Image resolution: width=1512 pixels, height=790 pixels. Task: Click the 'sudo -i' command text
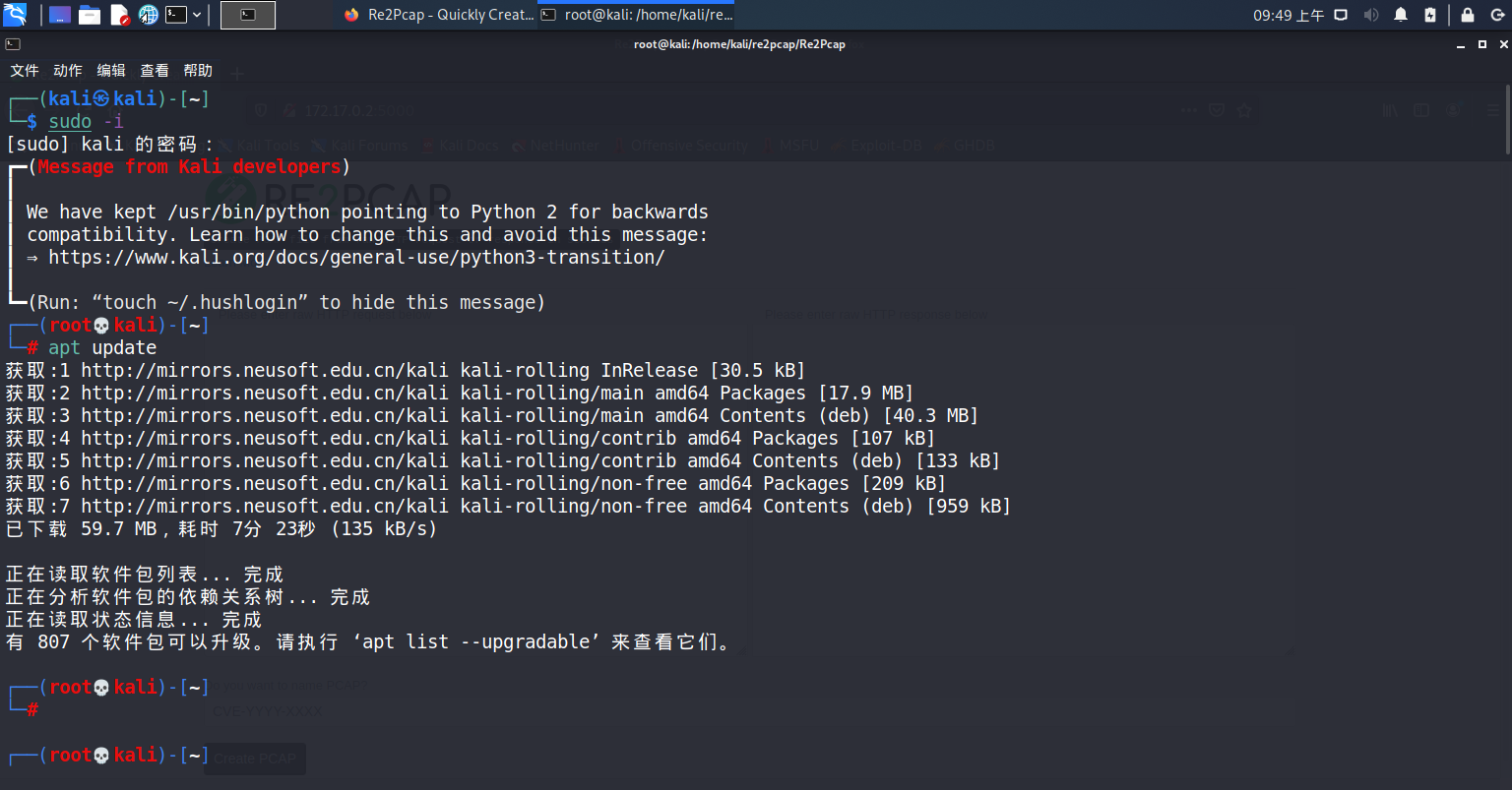[x=87, y=121]
